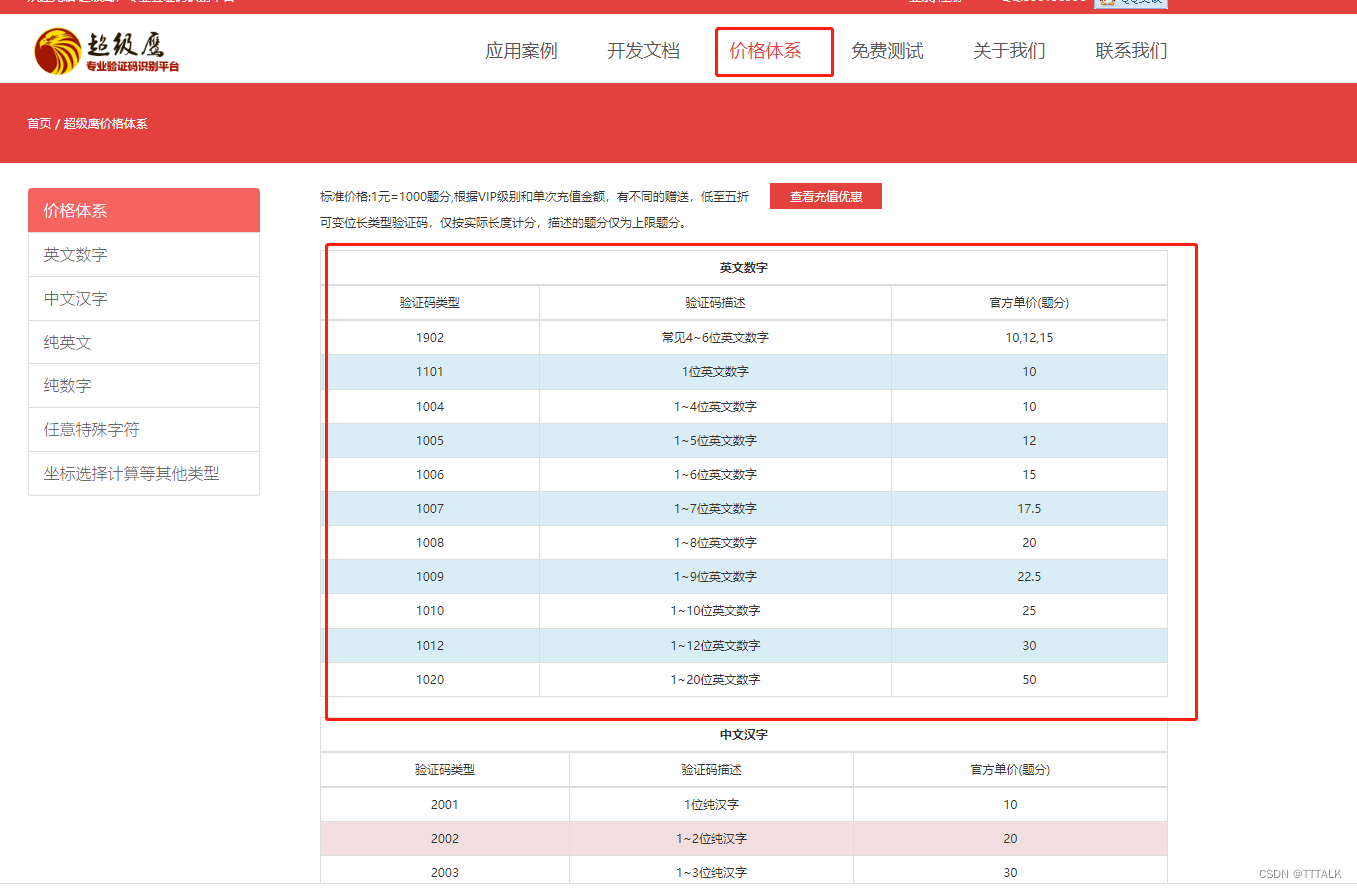This screenshot has height=888, width=1357.
Task: Click price 22.5 cell
Action: tap(1029, 577)
